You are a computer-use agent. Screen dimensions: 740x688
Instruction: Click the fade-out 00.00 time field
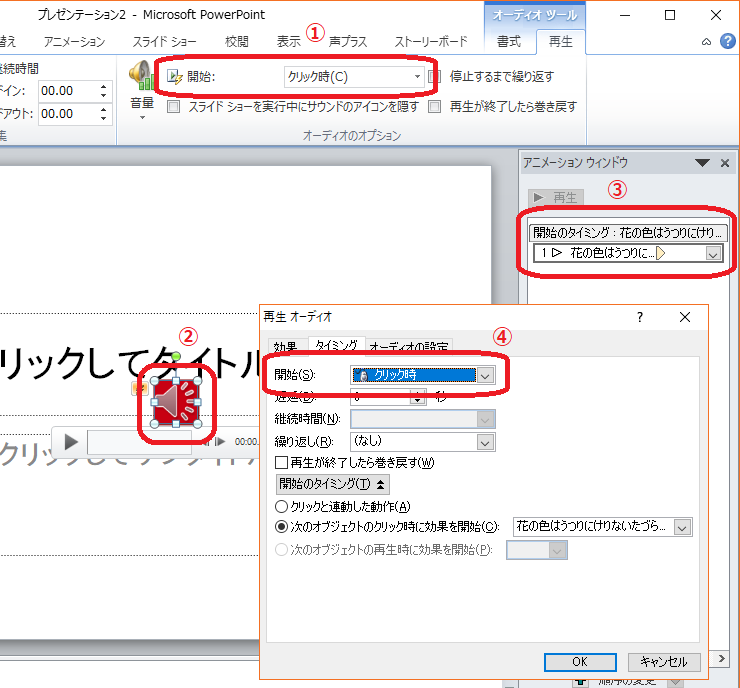68,114
